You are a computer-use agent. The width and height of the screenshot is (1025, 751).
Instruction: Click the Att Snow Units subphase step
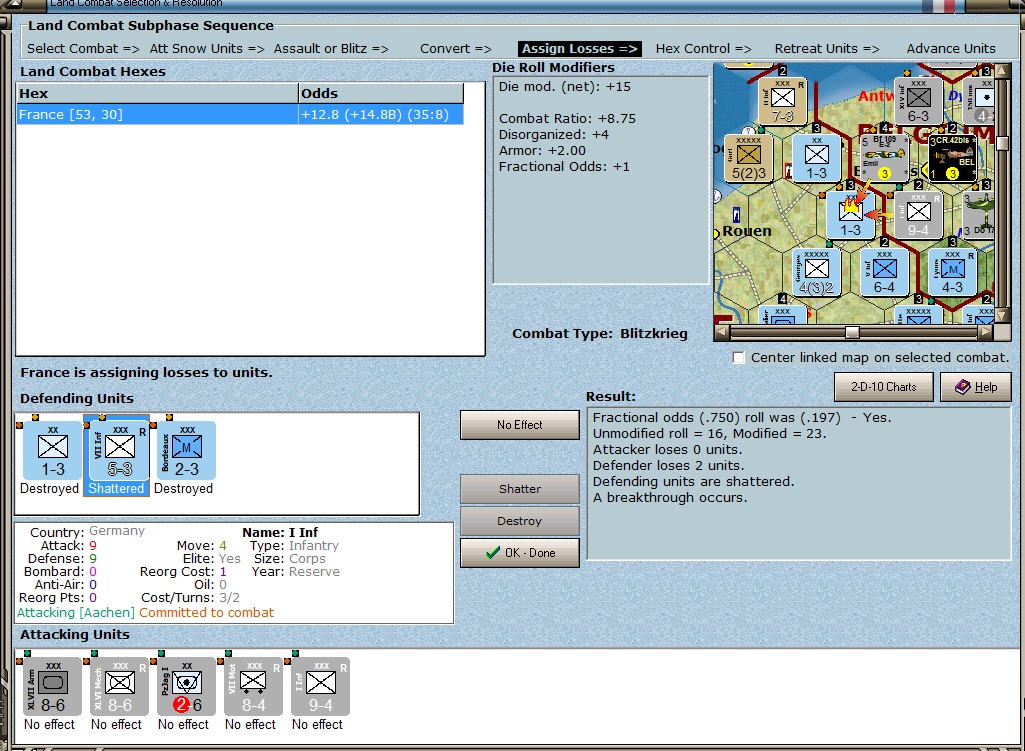click(x=207, y=48)
